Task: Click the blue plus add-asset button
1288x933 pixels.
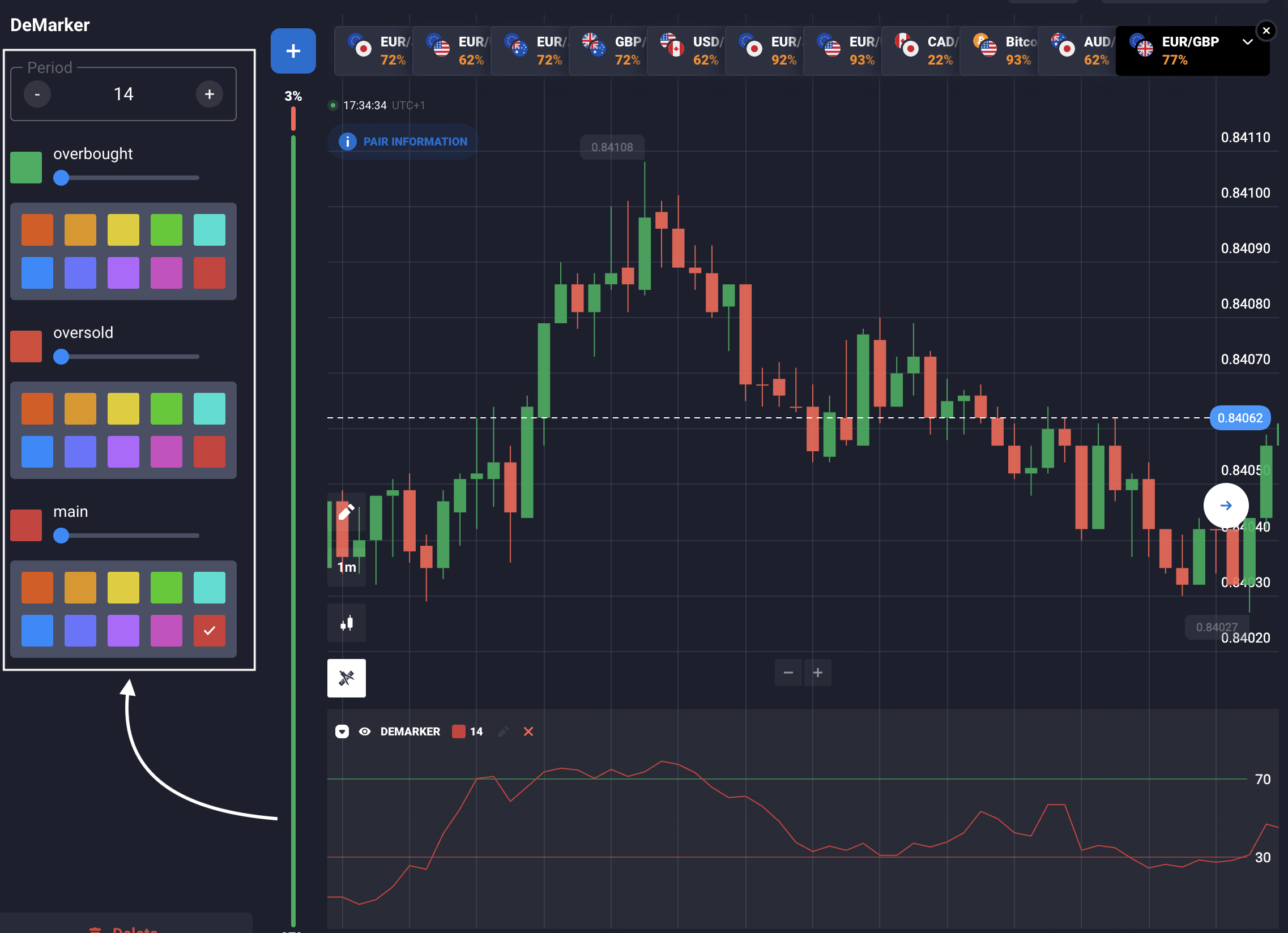Action: 293,51
